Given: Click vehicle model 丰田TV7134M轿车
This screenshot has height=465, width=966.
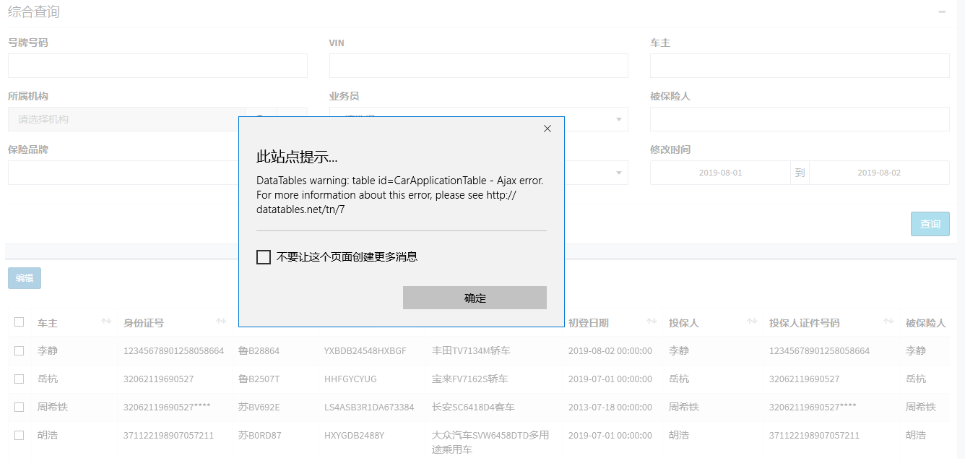Looking at the screenshot, I should pos(471,350).
